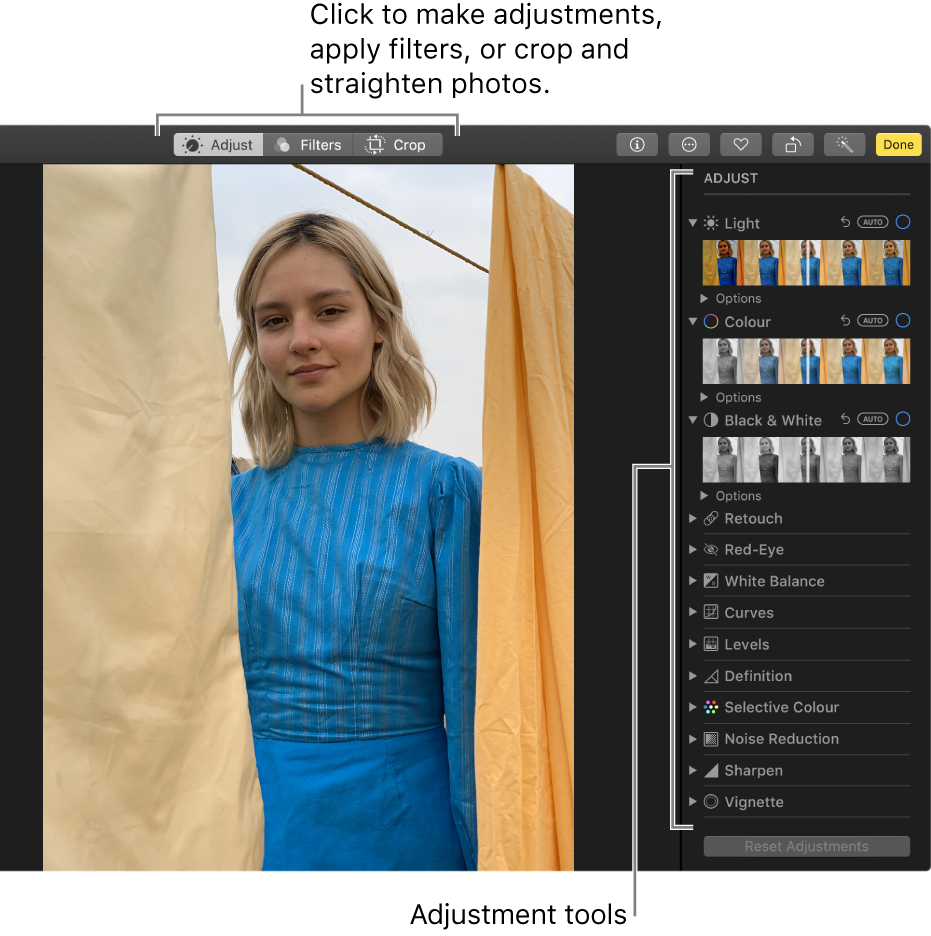Click the rotate icon in the toolbar
This screenshot has height=936, width=931.
(x=793, y=144)
